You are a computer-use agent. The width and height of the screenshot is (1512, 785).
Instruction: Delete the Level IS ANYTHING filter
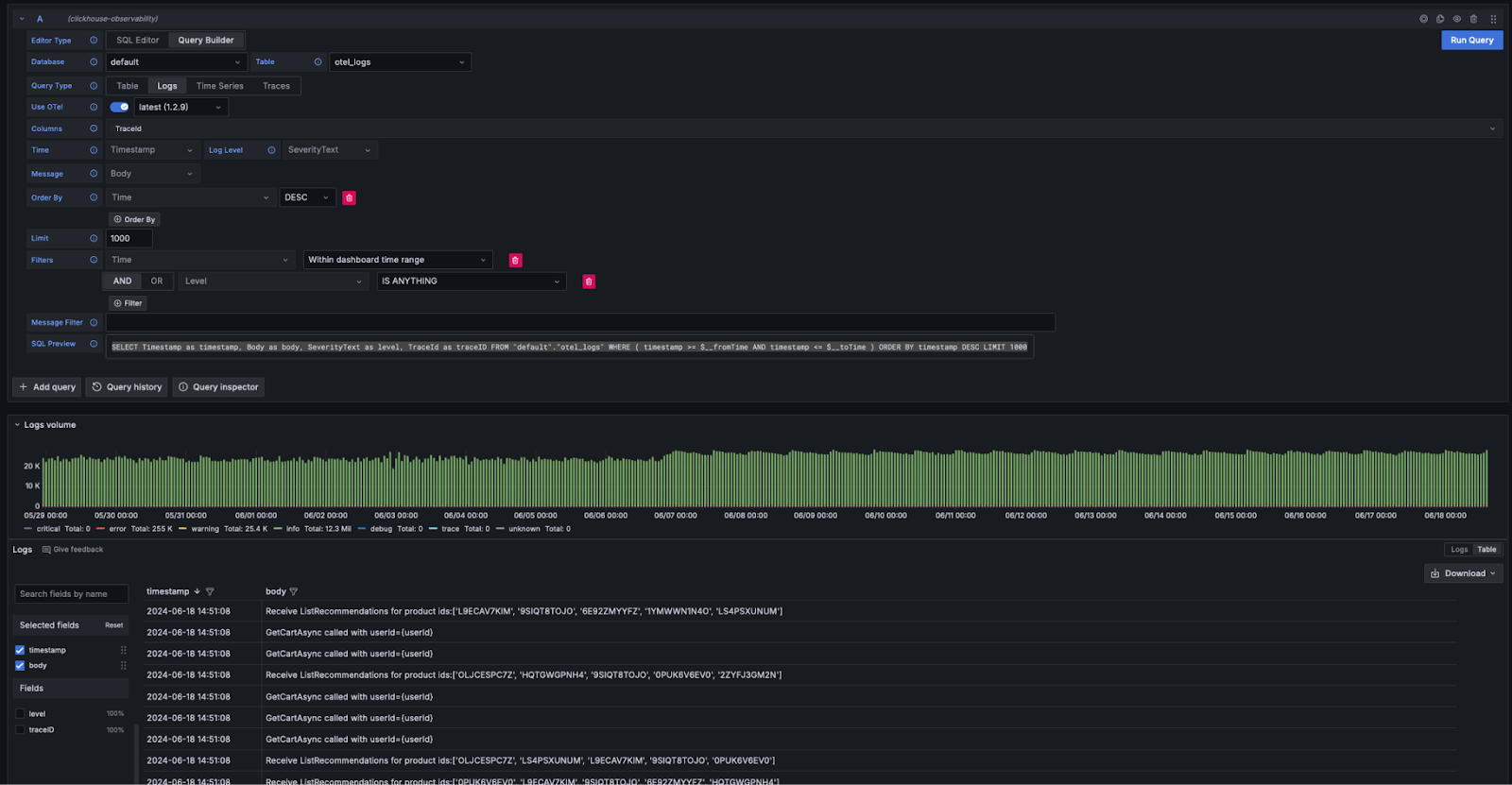[589, 282]
